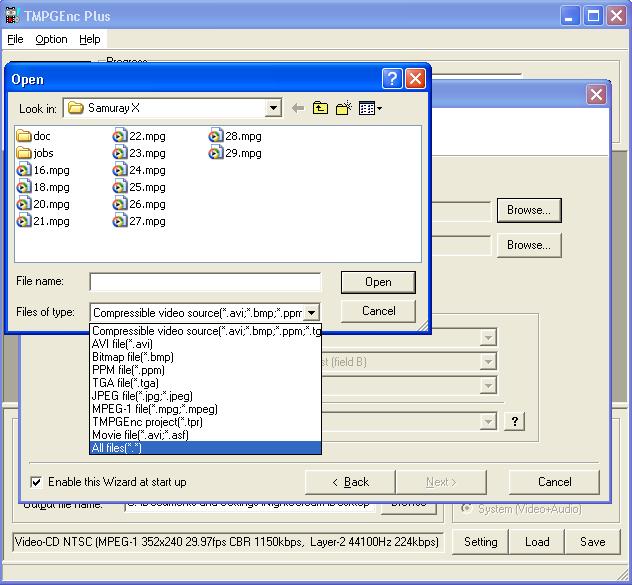The width and height of the screenshot is (632, 585).
Task: Choose Movie file(*.avi;*.asf) file type
Action: (205, 435)
